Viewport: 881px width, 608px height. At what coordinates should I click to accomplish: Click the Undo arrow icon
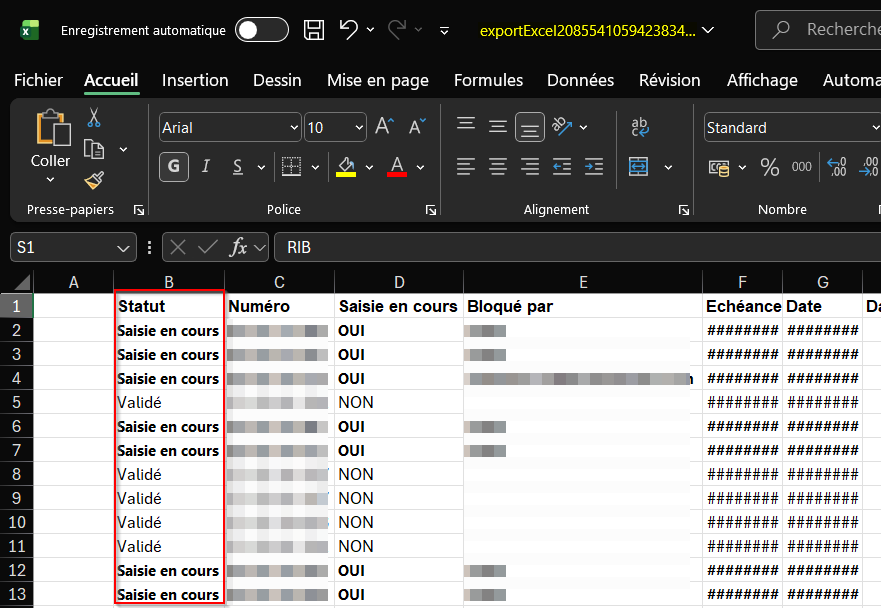click(348, 30)
